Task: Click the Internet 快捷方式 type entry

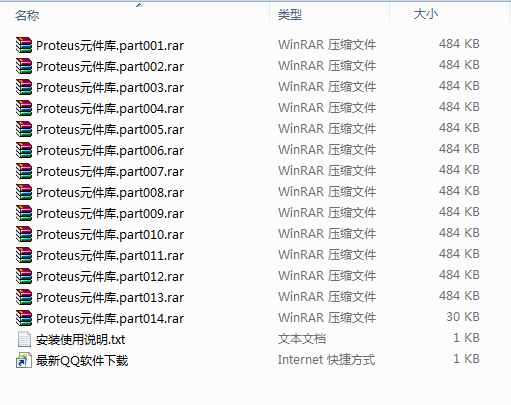Action: (x=326, y=360)
